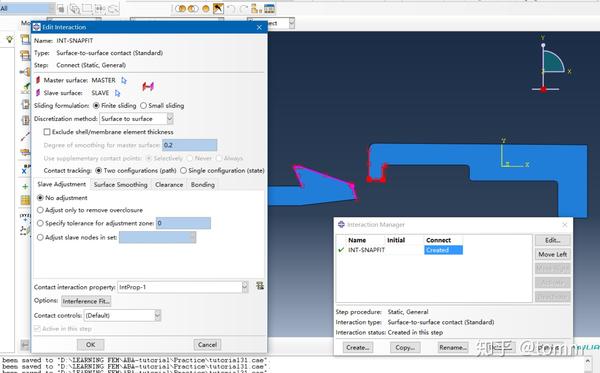Click the edit Master surface arrow icon
Screen dimensions: 600x373
(x=124, y=80)
